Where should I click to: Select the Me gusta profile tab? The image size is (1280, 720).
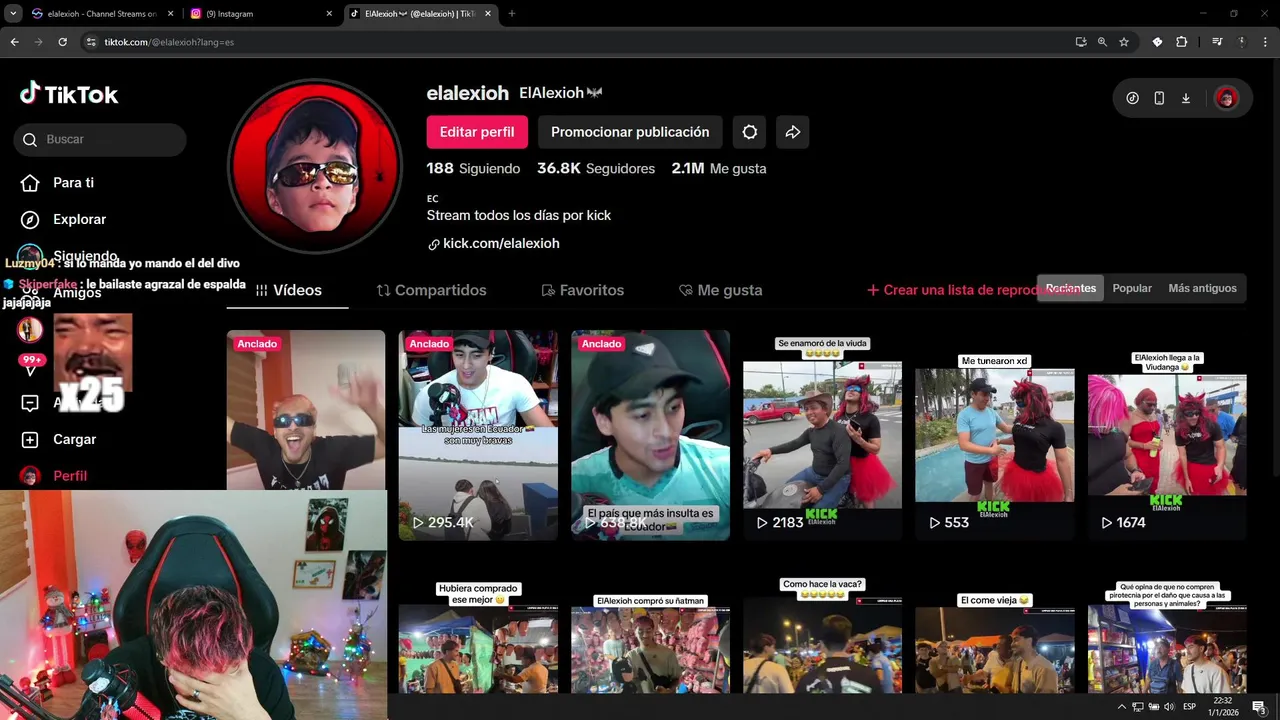pos(720,290)
